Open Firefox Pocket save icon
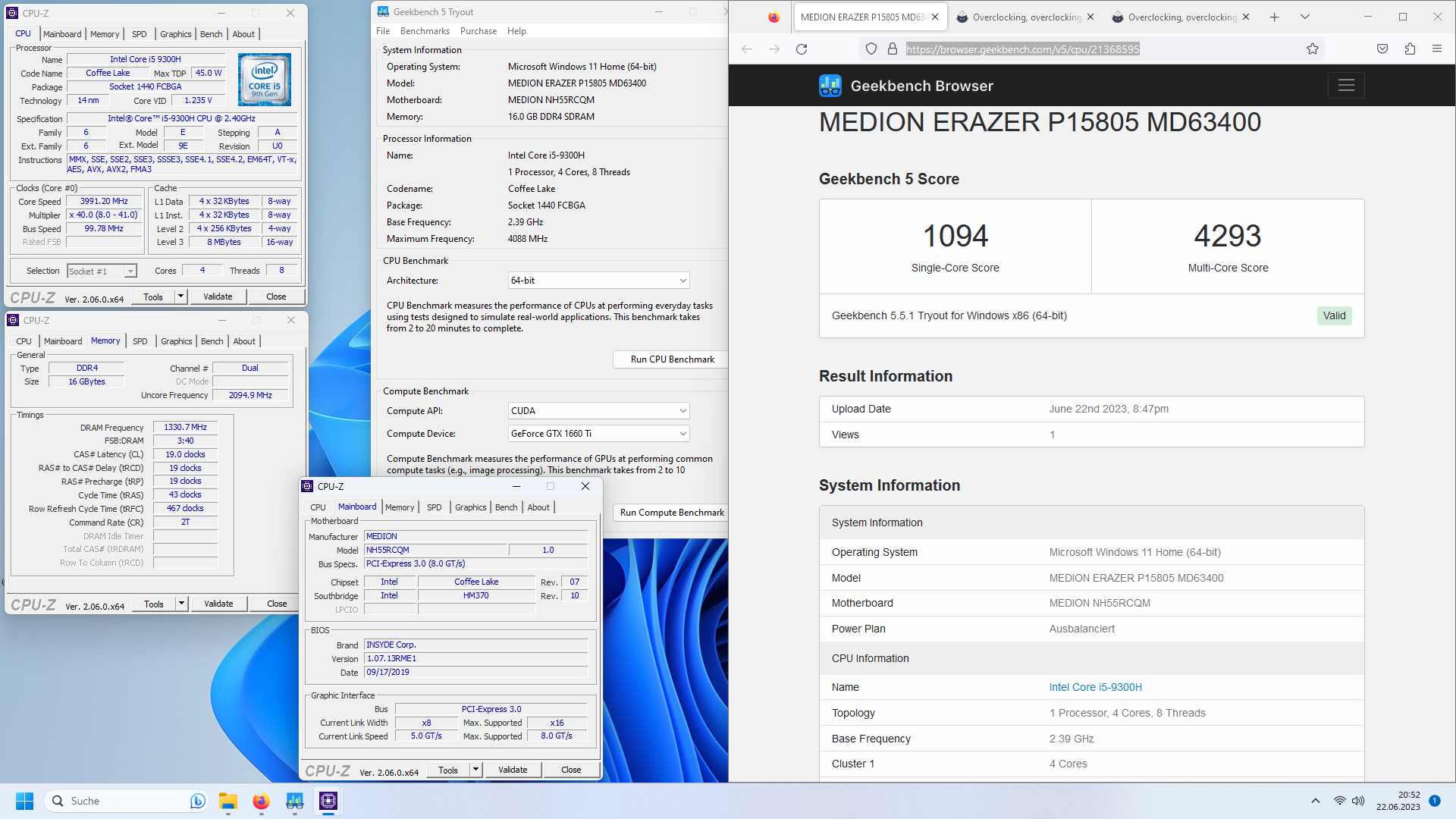This screenshot has width=1456, height=819. tap(1382, 49)
